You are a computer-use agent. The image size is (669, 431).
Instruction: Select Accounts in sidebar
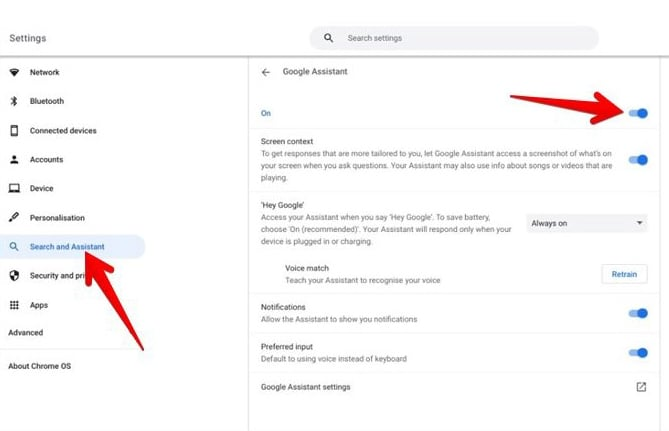[x=47, y=160]
